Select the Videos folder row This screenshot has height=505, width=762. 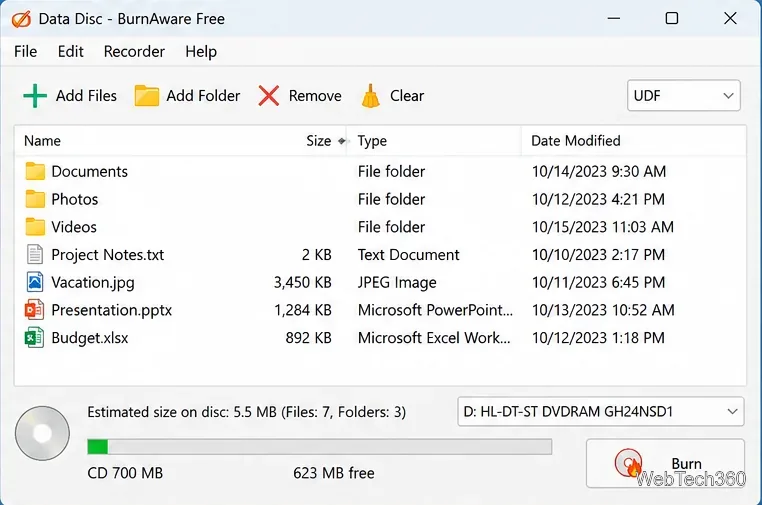pos(380,227)
